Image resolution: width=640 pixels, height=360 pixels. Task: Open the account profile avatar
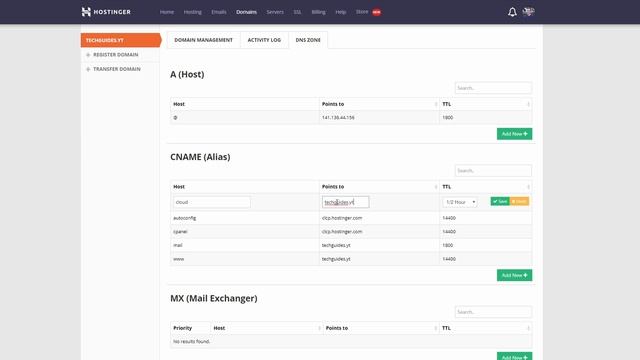point(528,12)
